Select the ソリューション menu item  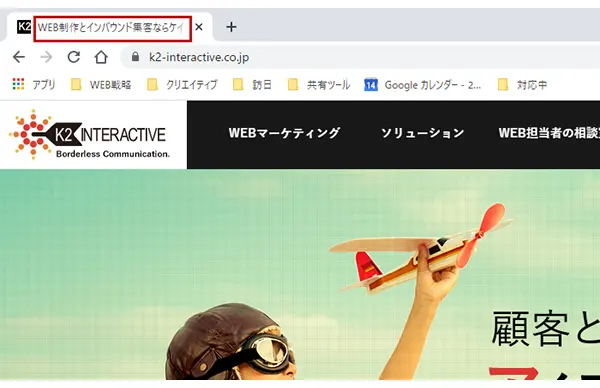(422, 133)
